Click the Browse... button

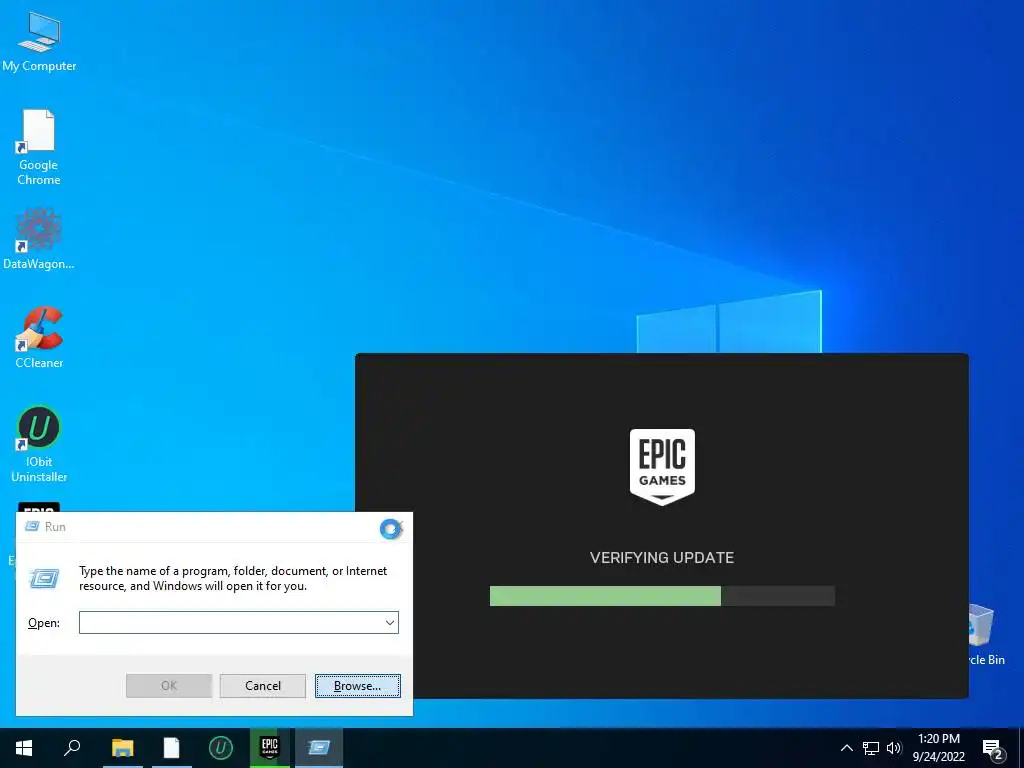(x=357, y=686)
